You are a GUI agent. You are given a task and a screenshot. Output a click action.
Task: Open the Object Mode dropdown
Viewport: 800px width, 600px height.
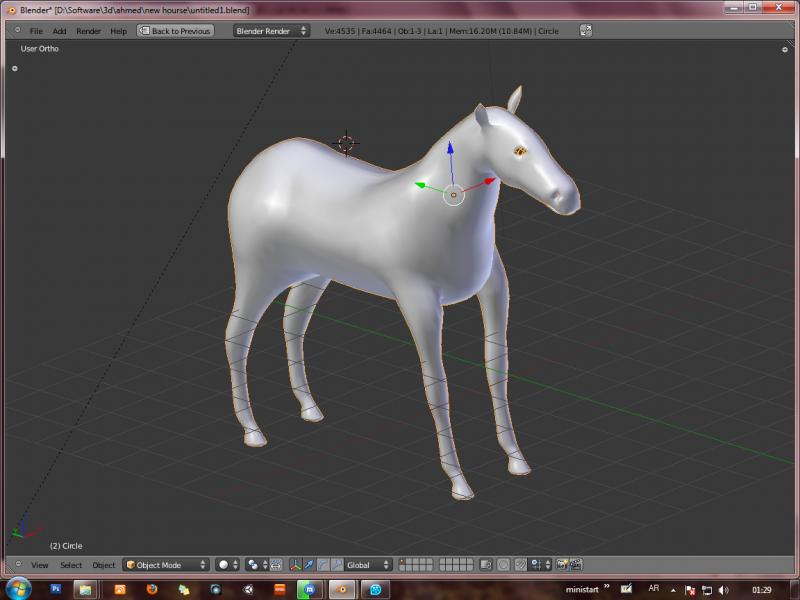165,565
